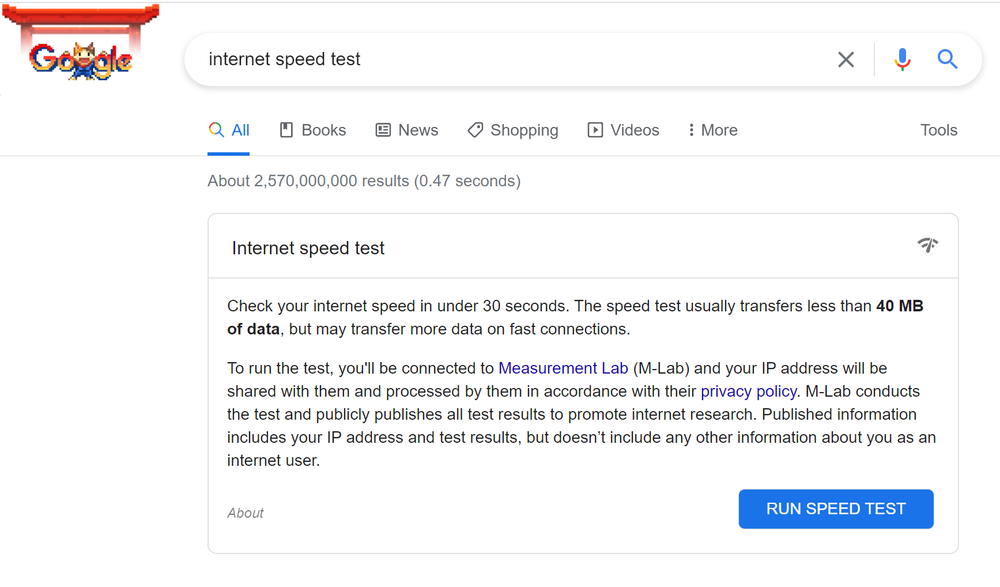The image size is (1000, 587).
Task: Click the book icon beside Books
Action: pos(286,130)
